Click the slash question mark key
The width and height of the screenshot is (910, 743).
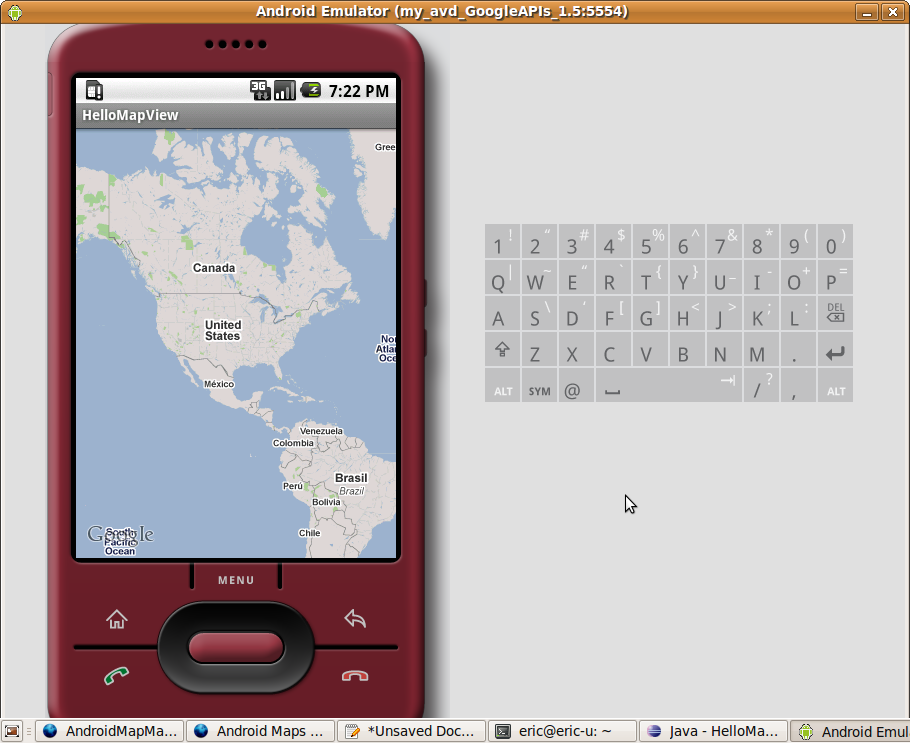coord(761,385)
